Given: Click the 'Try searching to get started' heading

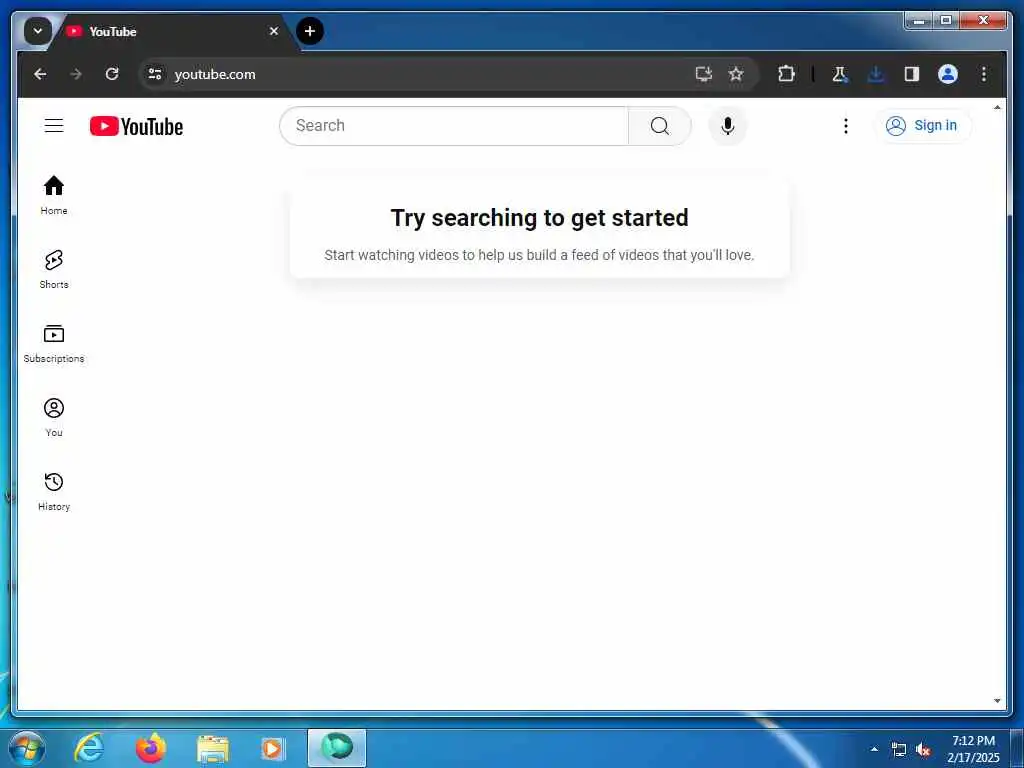Looking at the screenshot, I should 539,217.
